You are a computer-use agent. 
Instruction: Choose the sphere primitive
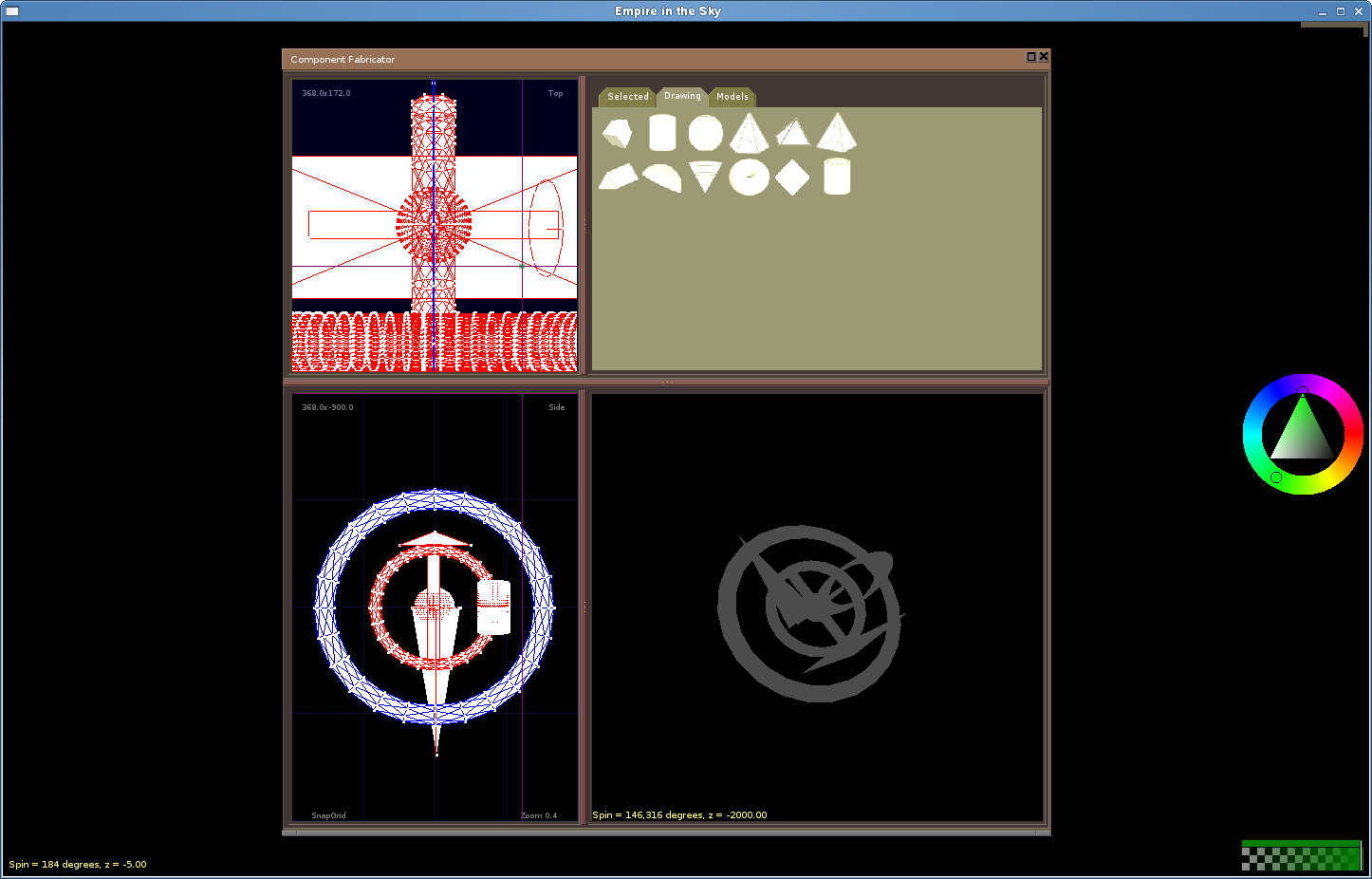[705, 133]
